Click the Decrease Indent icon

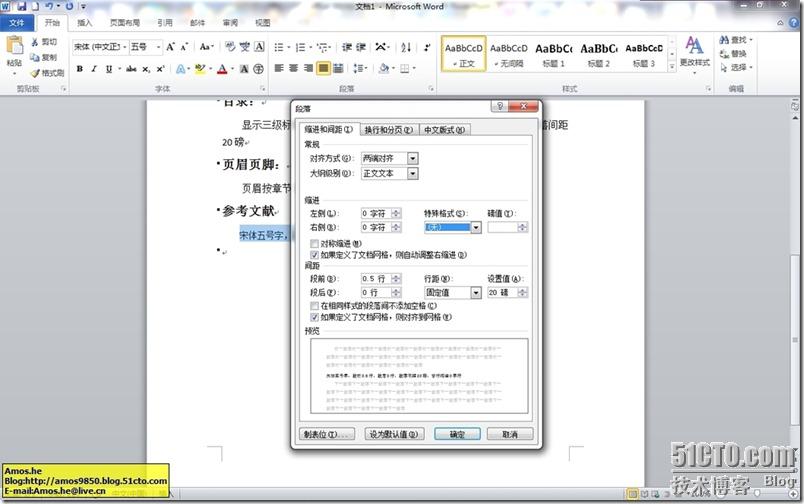[347, 47]
